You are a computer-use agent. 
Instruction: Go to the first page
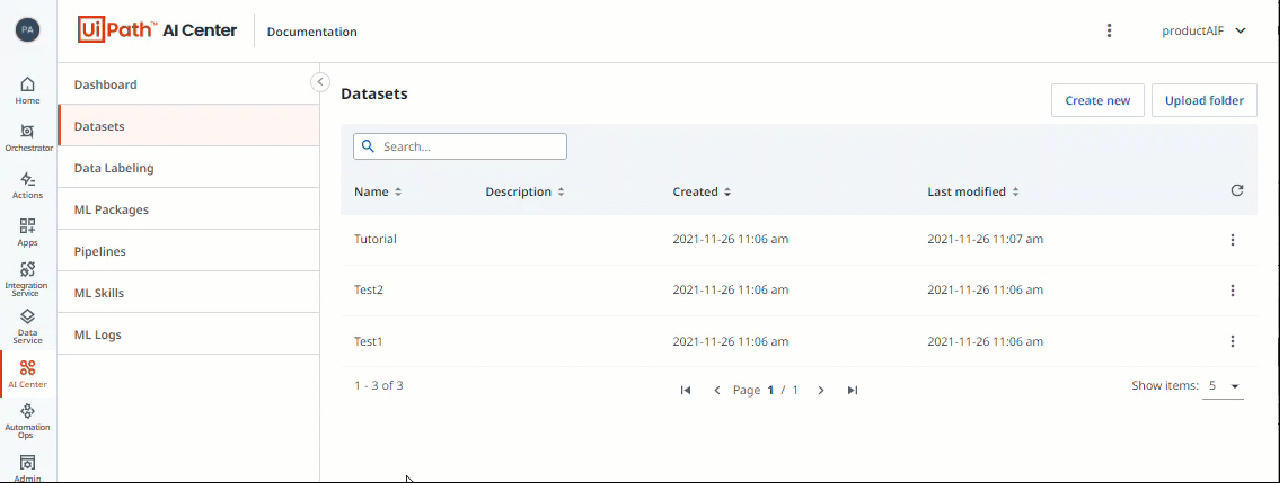pos(685,390)
